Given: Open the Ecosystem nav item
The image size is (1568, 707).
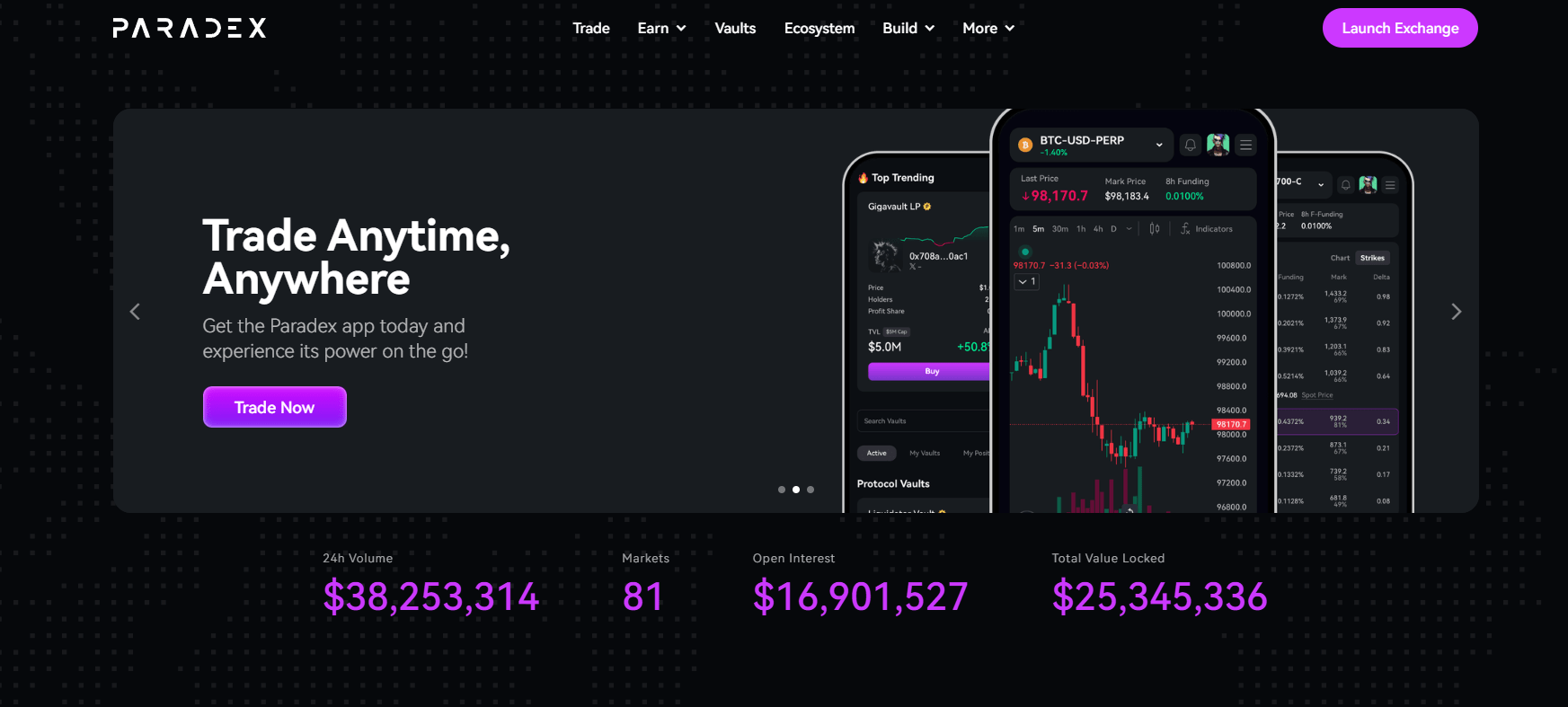Looking at the screenshot, I should click(x=819, y=29).
